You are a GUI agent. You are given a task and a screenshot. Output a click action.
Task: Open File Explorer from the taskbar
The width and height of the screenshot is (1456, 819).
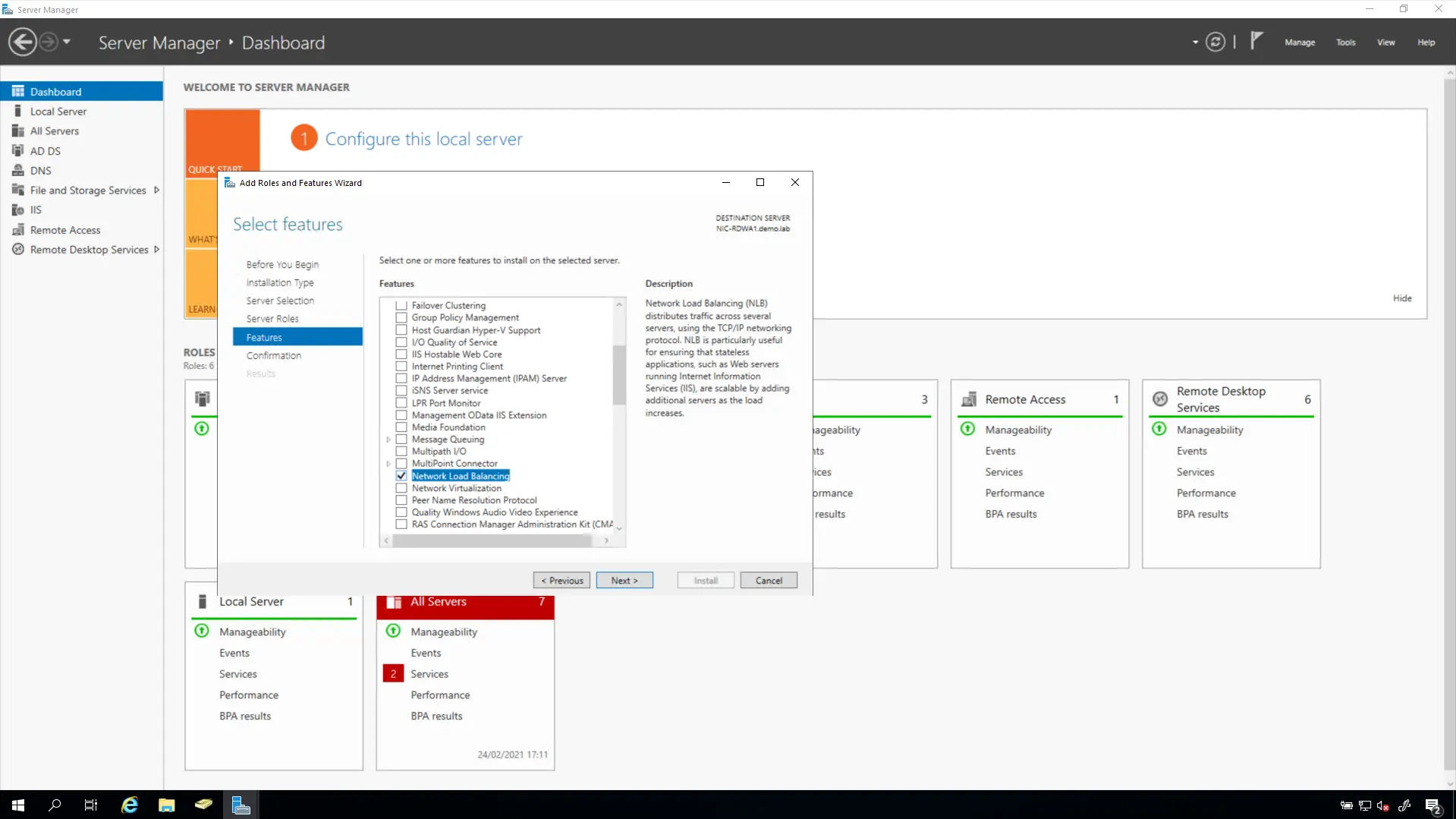coord(167,805)
